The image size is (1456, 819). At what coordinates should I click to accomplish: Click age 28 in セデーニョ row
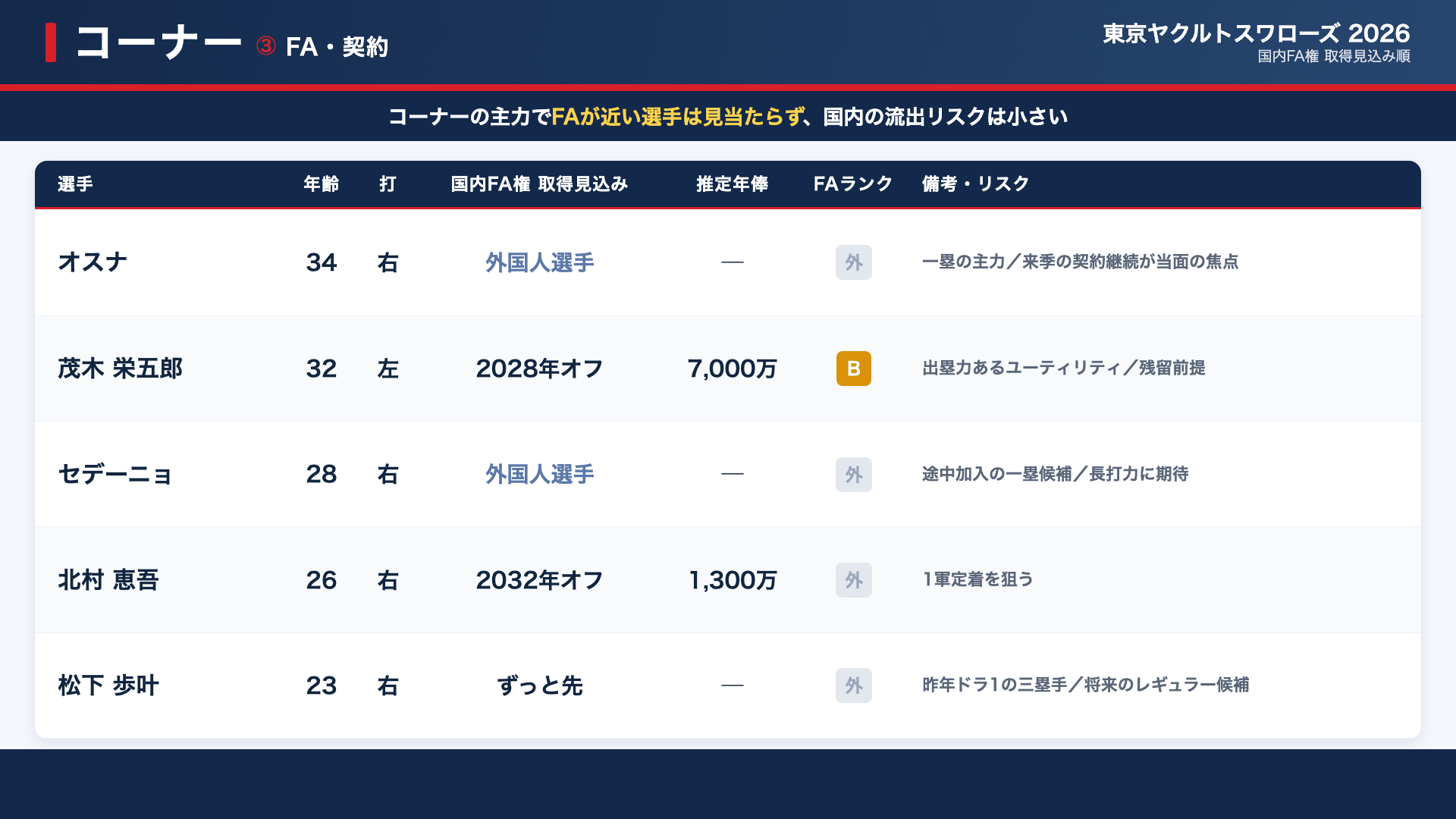(322, 475)
